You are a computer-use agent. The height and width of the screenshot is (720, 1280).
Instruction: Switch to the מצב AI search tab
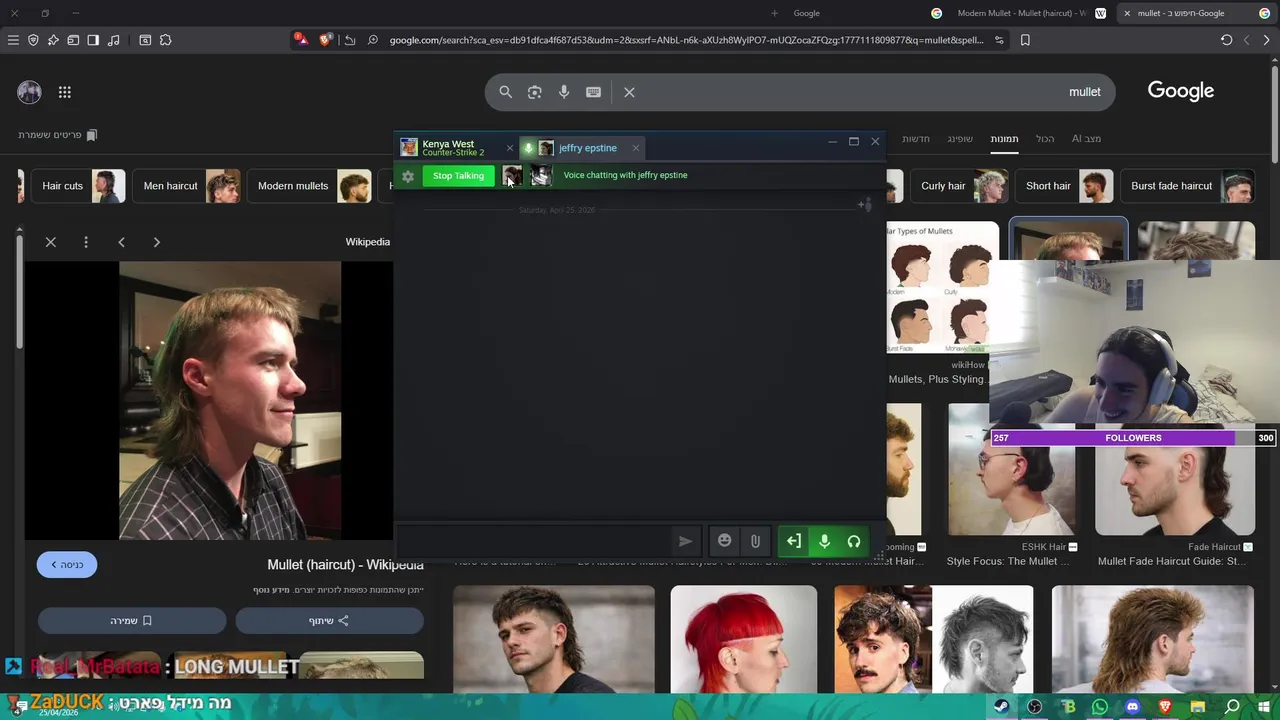point(1086,139)
